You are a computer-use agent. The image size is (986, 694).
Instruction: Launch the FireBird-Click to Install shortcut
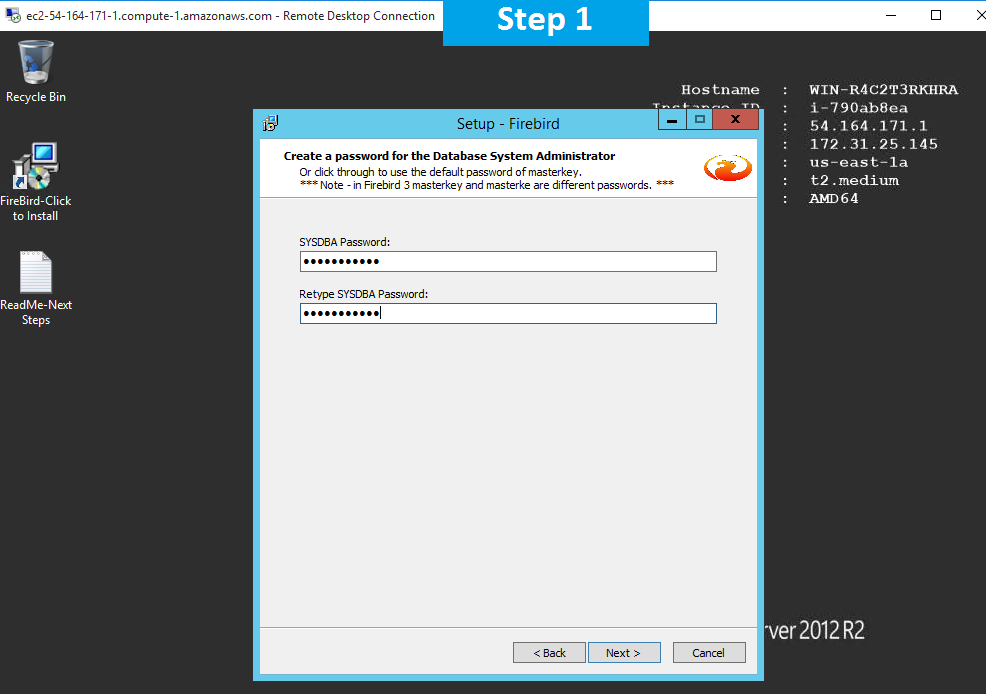[36, 168]
